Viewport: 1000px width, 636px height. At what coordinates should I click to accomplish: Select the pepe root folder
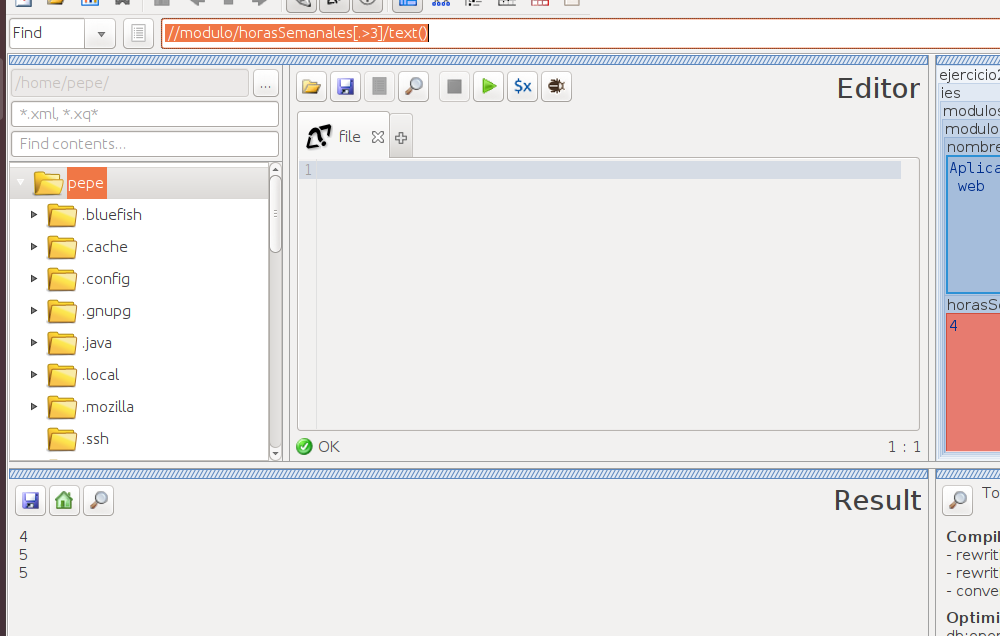click(85, 183)
